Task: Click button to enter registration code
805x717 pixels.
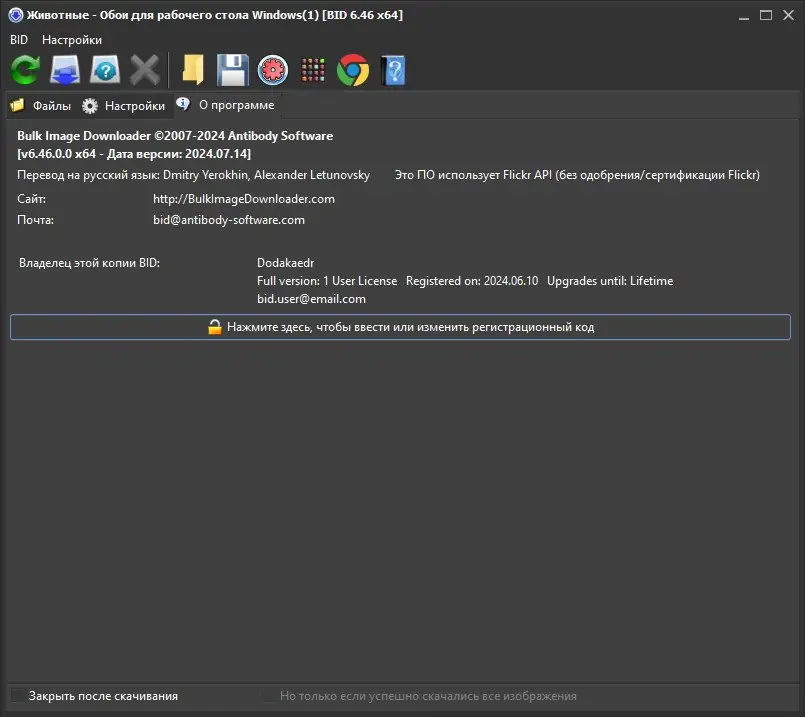Action: pos(400,327)
